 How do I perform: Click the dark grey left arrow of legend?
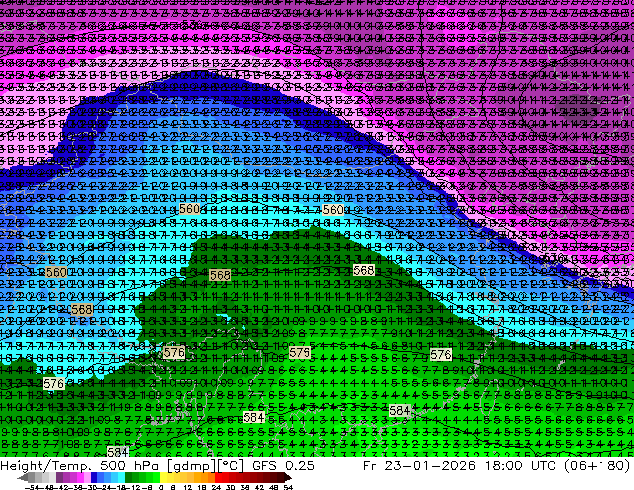pos(23,478)
